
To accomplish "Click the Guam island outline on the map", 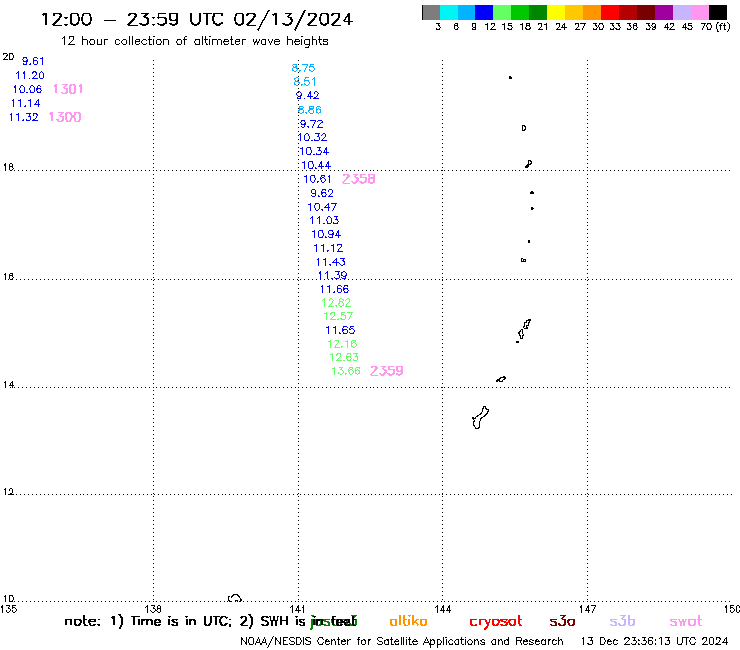I will (x=480, y=417).
